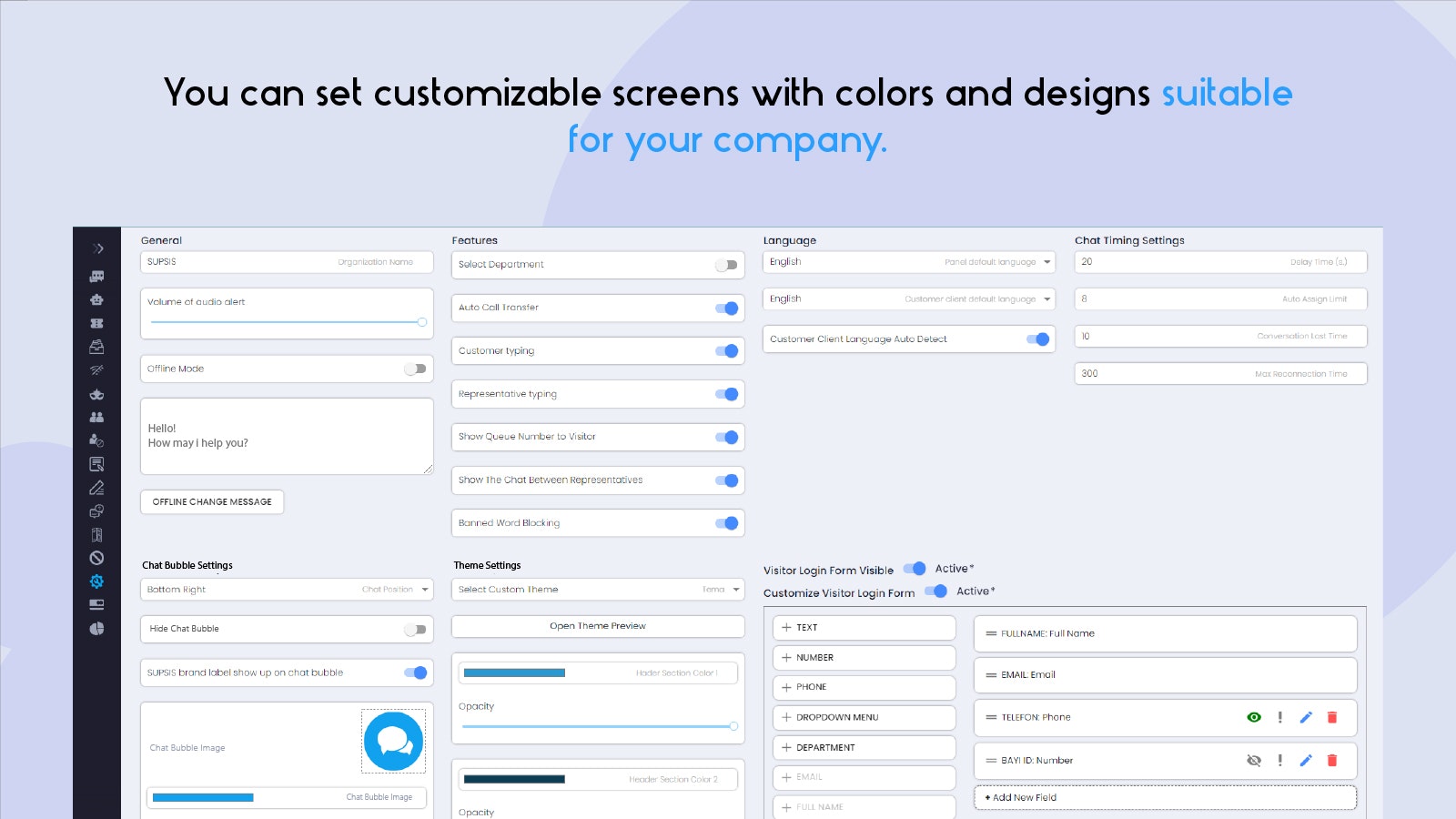Delete the BAYI ID: Number field

pos(1332,761)
